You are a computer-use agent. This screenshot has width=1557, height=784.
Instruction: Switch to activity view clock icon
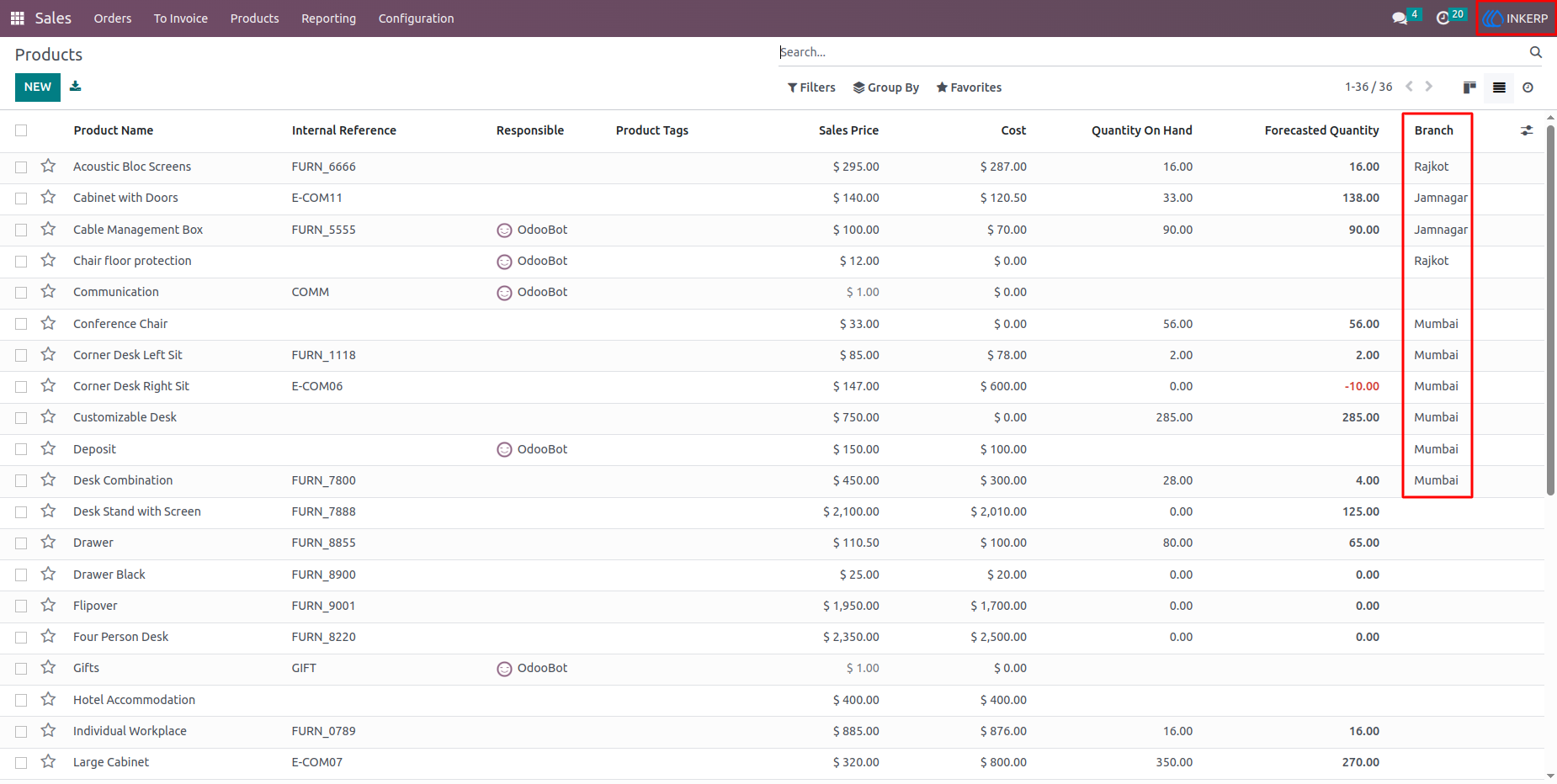pos(1528,87)
